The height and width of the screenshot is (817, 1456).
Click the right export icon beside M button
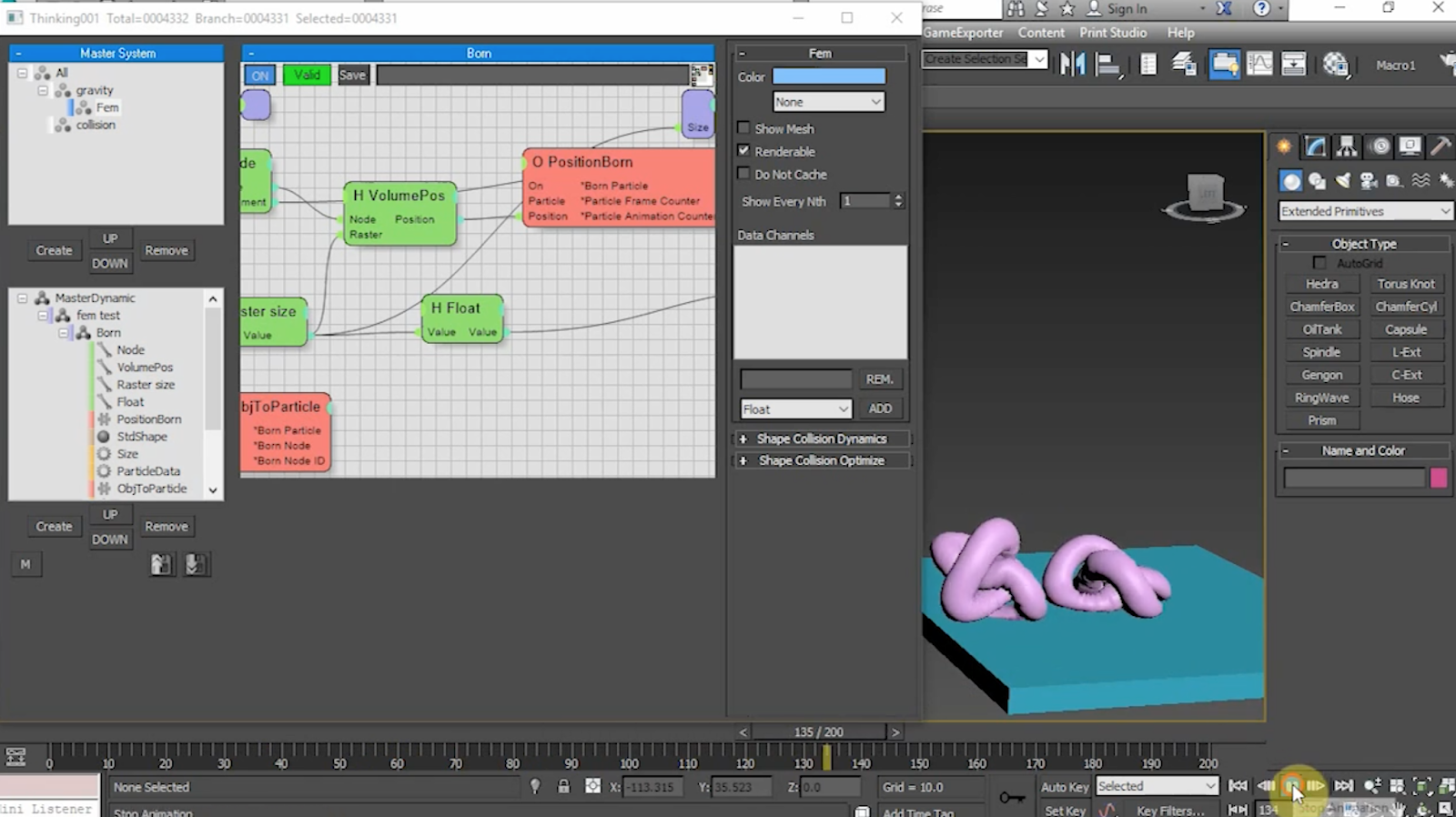[x=196, y=565]
